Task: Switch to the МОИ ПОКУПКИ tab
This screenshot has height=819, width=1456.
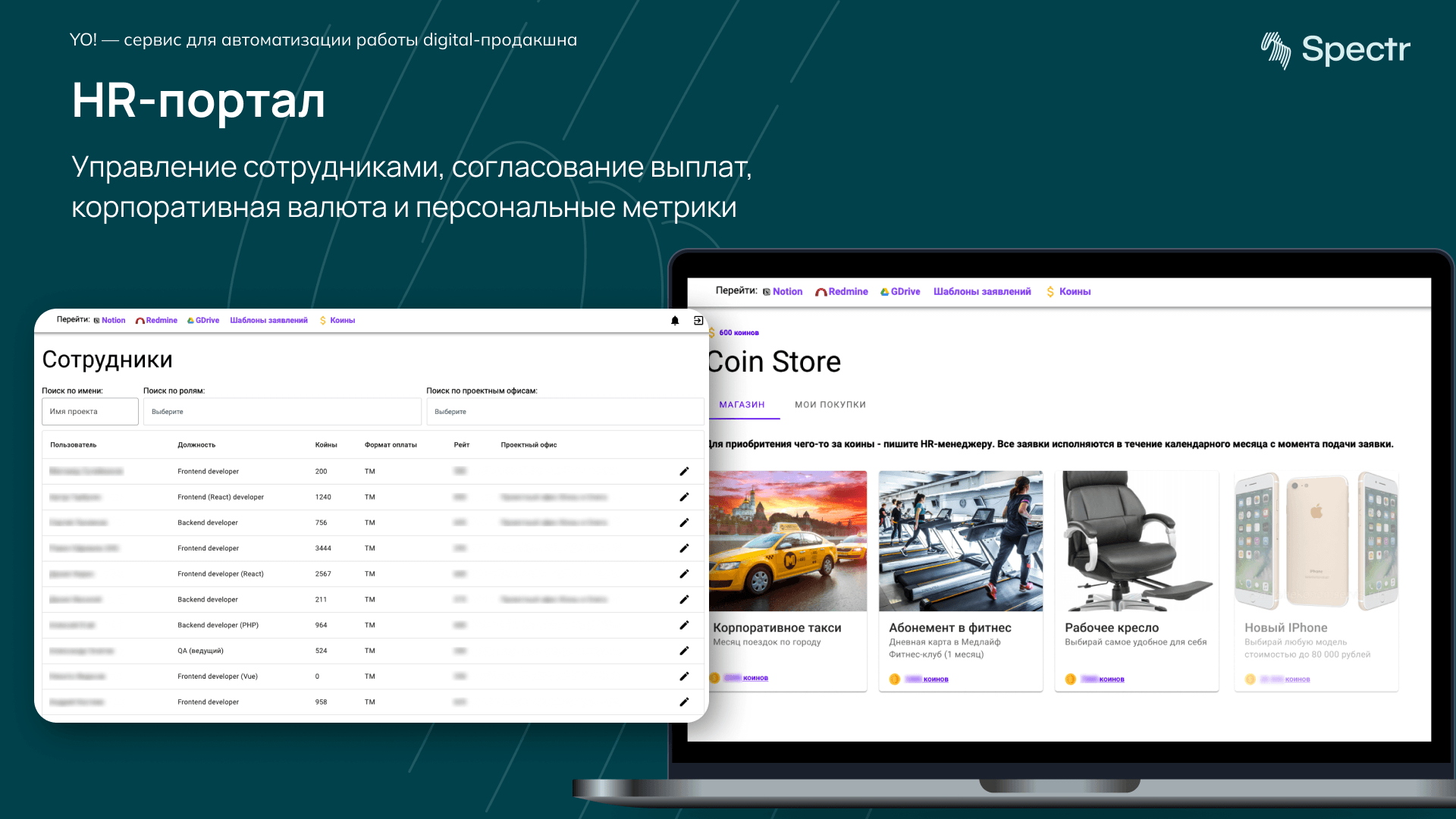Action: pyautogui.click(x=830, y=404)
